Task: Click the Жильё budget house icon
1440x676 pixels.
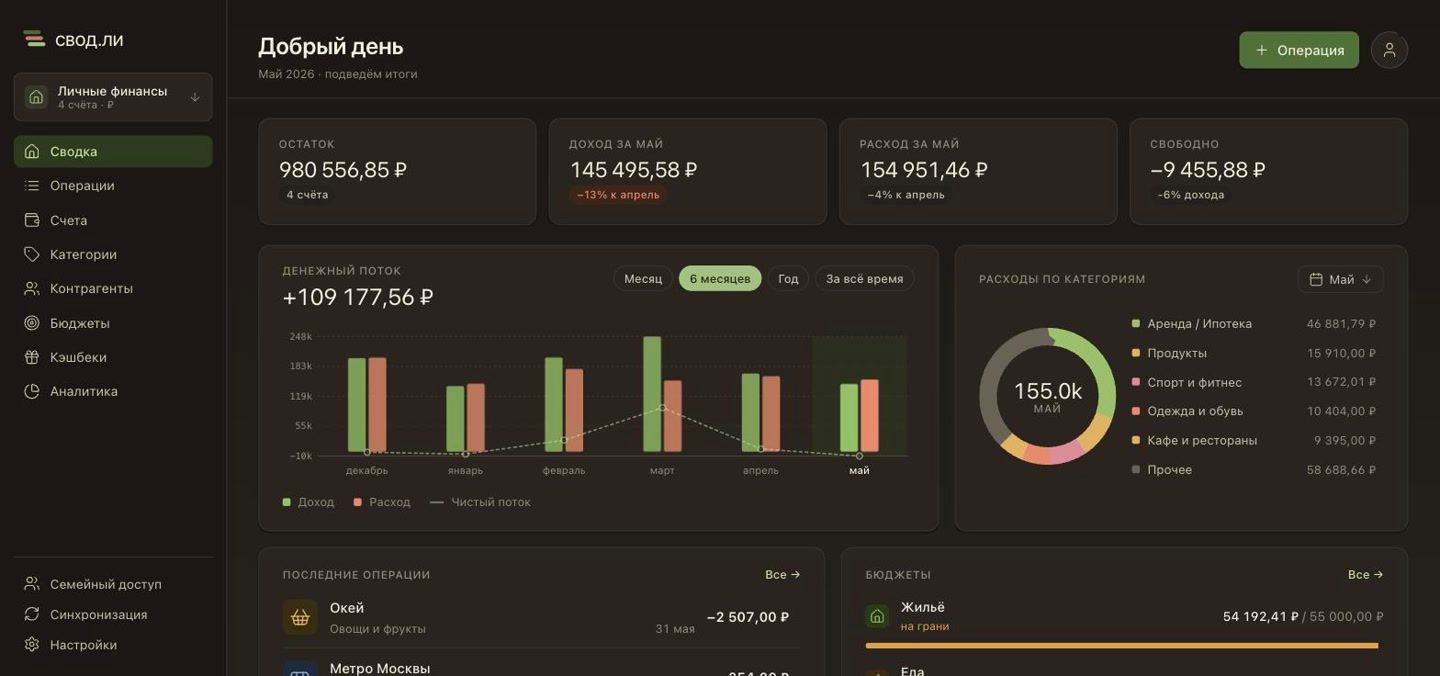Action: (x=877, y=616)
